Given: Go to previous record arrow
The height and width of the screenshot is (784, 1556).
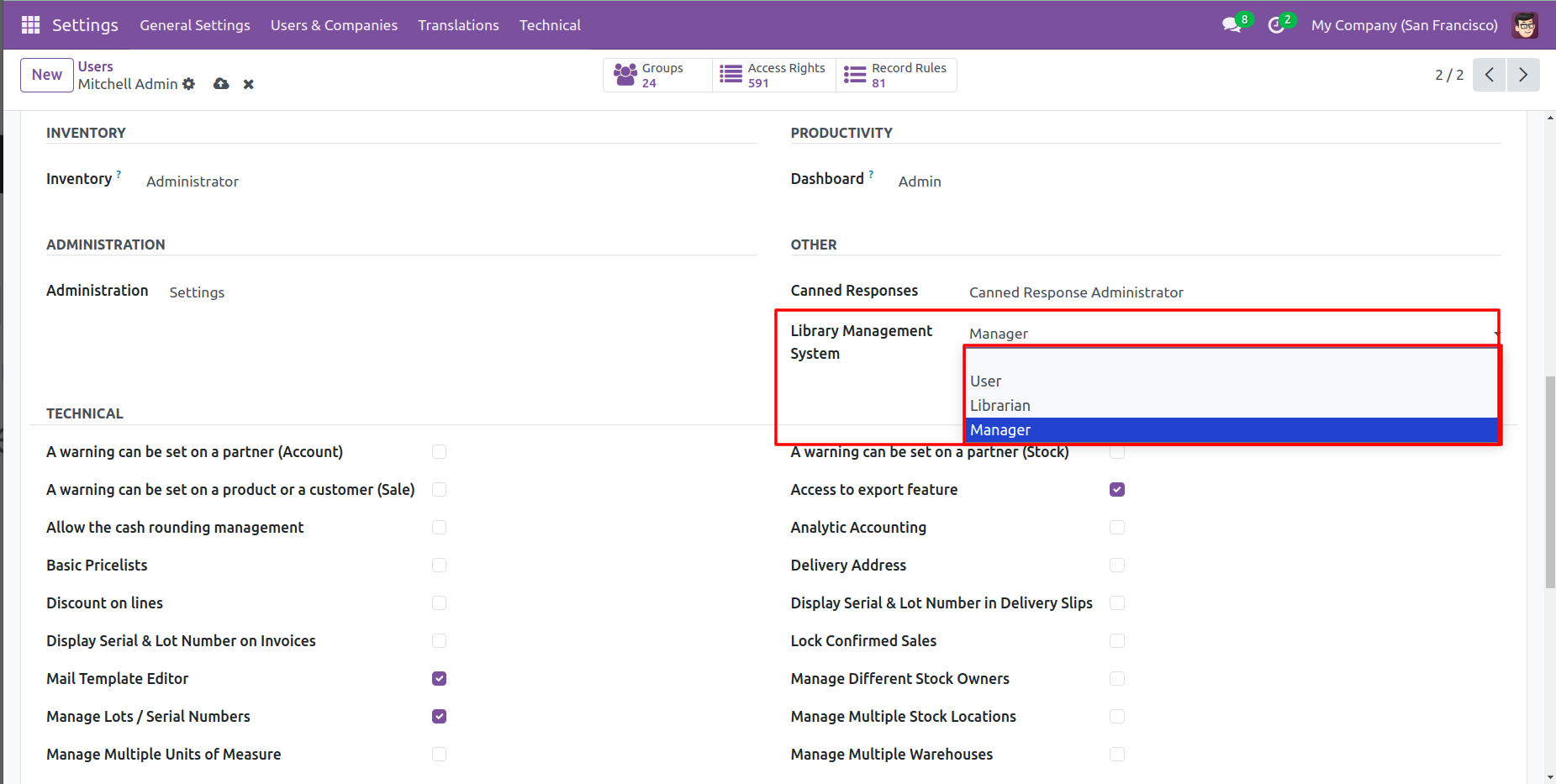Looking at the screenshot, I should coord(1489,75).
